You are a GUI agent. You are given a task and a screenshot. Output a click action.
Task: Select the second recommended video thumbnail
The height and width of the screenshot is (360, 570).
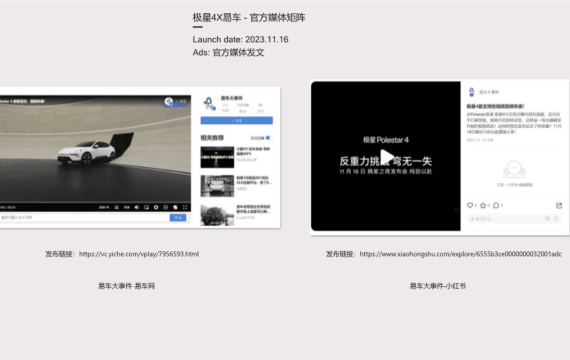point(217,186)
